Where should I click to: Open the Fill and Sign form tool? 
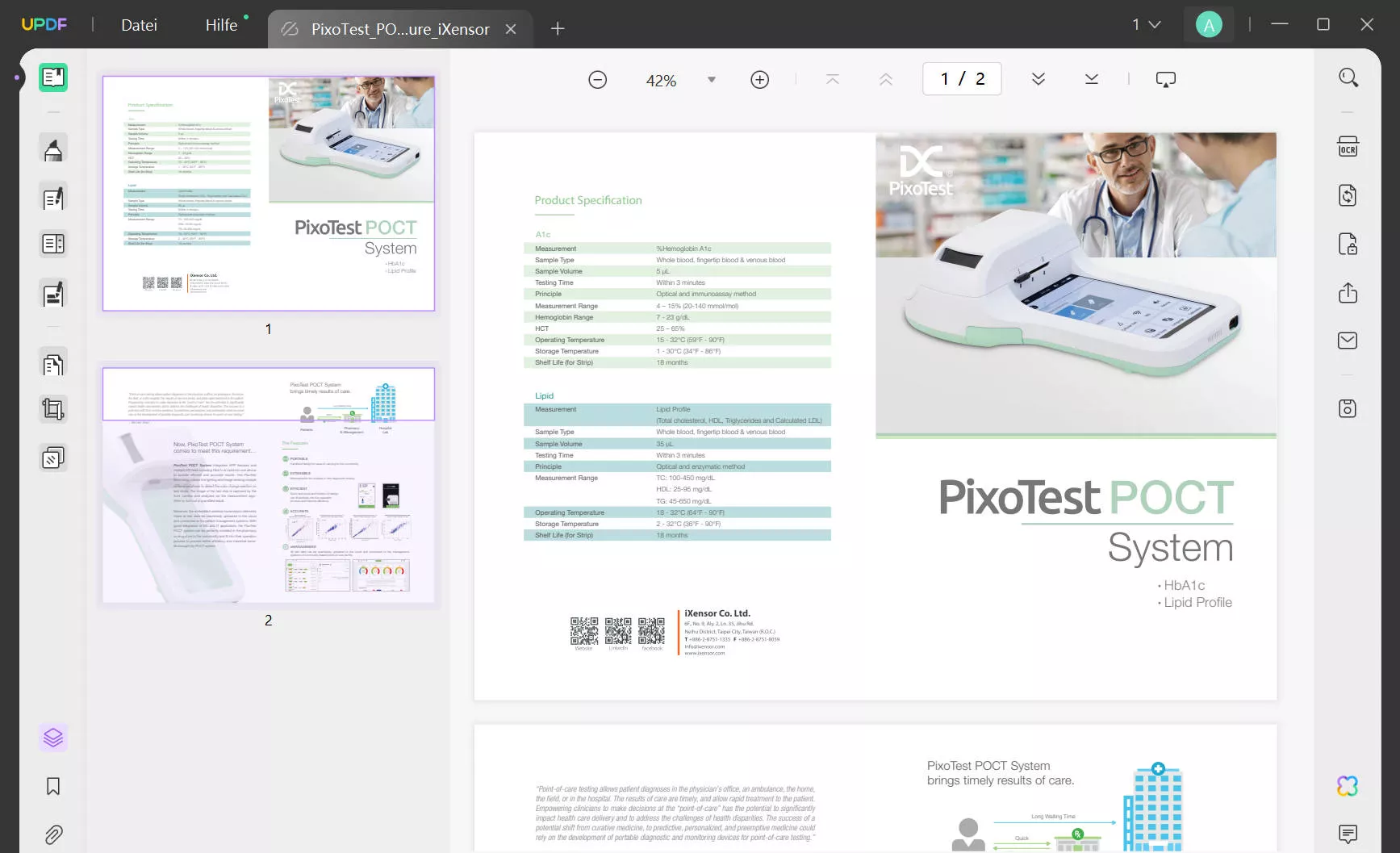[53, 295]
